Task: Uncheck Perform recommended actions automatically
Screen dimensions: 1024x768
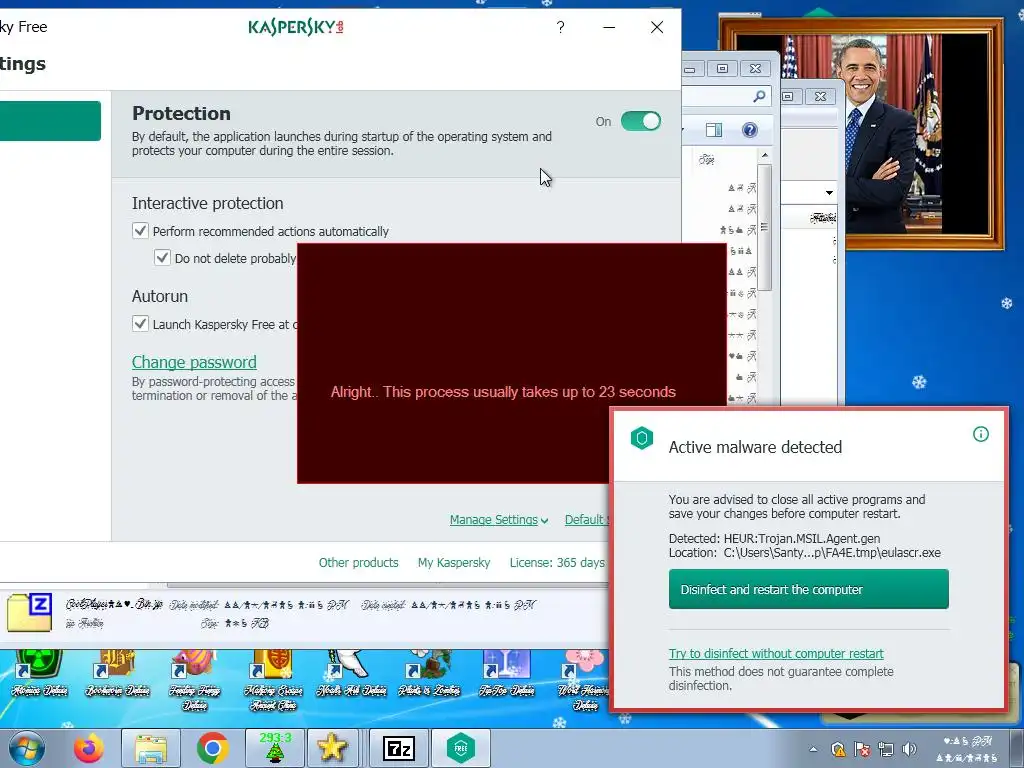Action: point(140,231)
